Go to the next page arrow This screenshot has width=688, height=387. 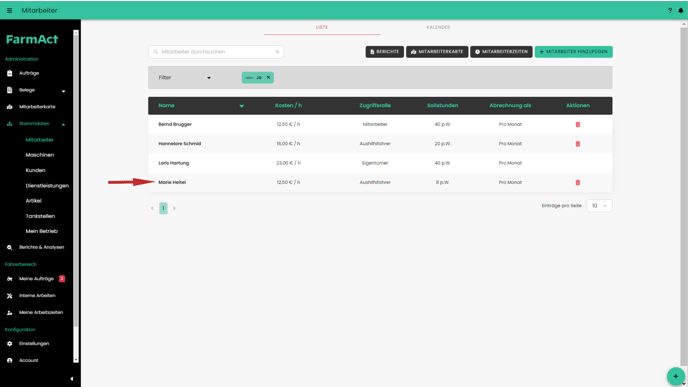click(x=174, y=208)
